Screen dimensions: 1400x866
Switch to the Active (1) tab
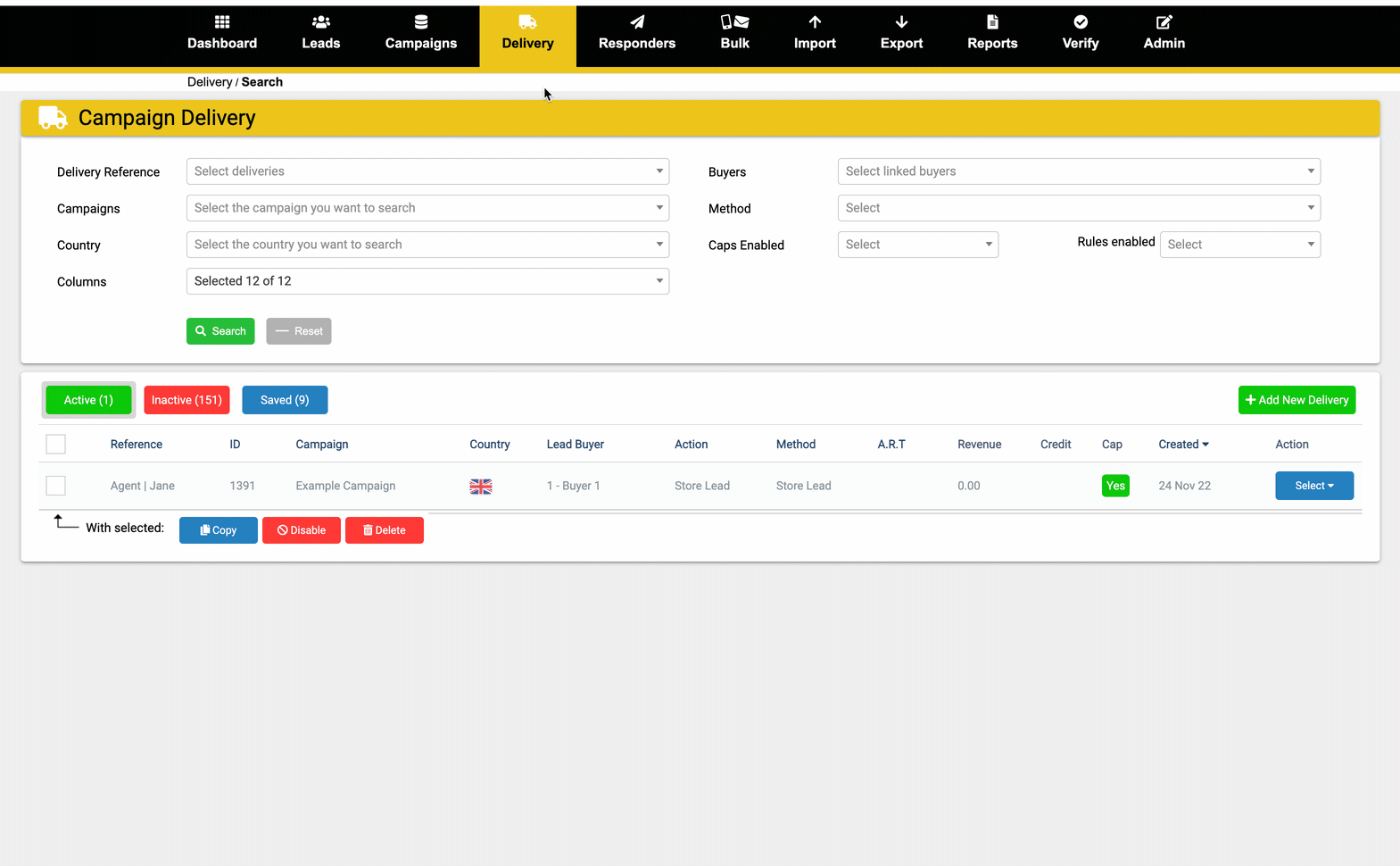point(88,400)
